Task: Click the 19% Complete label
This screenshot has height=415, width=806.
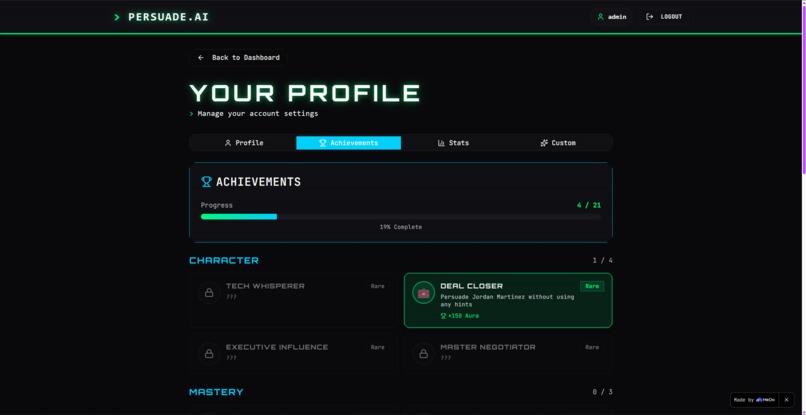Action: pos(401,227)
